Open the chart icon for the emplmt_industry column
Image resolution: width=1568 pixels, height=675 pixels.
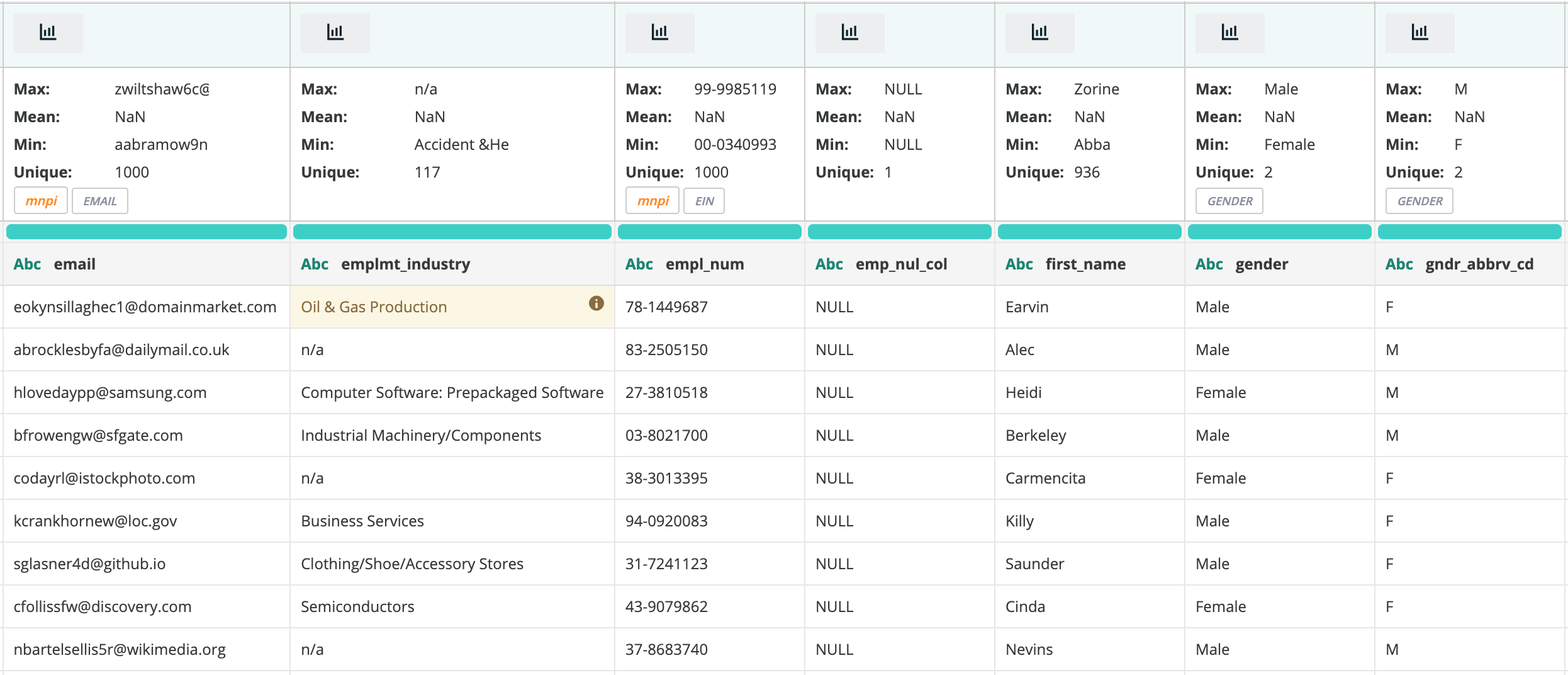click(335, 33)
